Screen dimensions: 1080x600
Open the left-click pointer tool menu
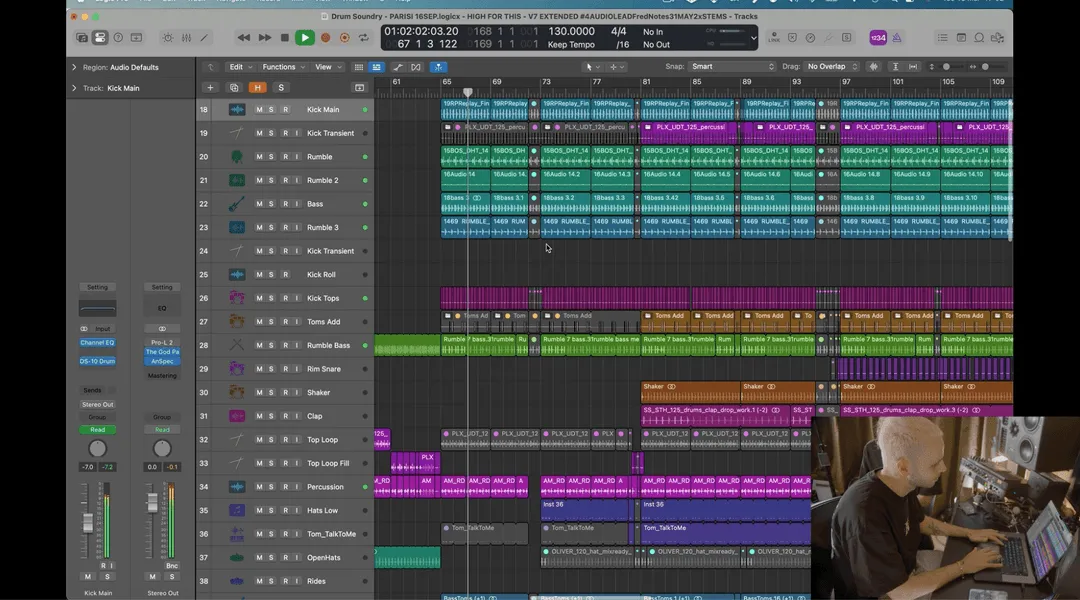[592, 67]
